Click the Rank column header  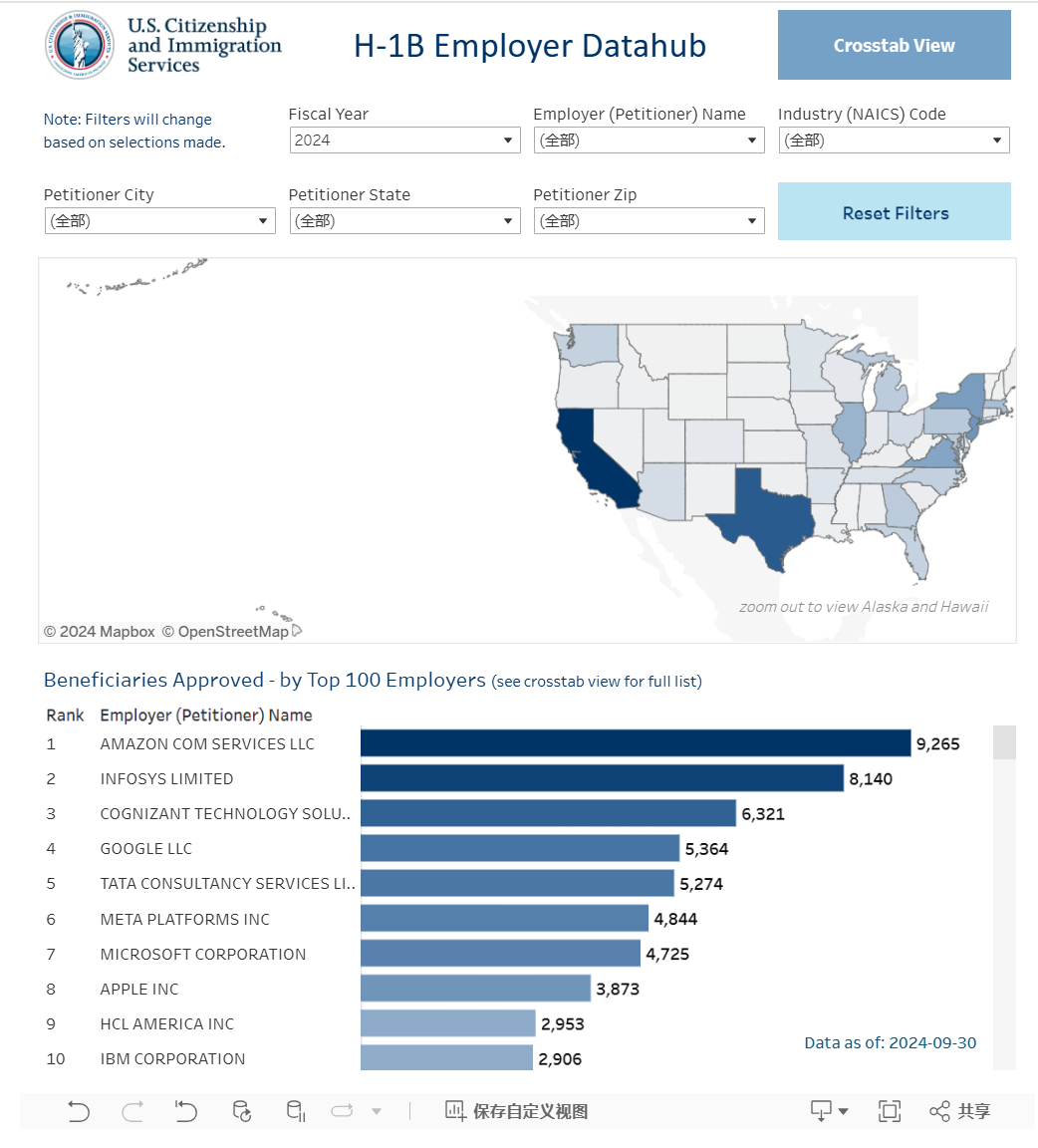coord(65,716)
